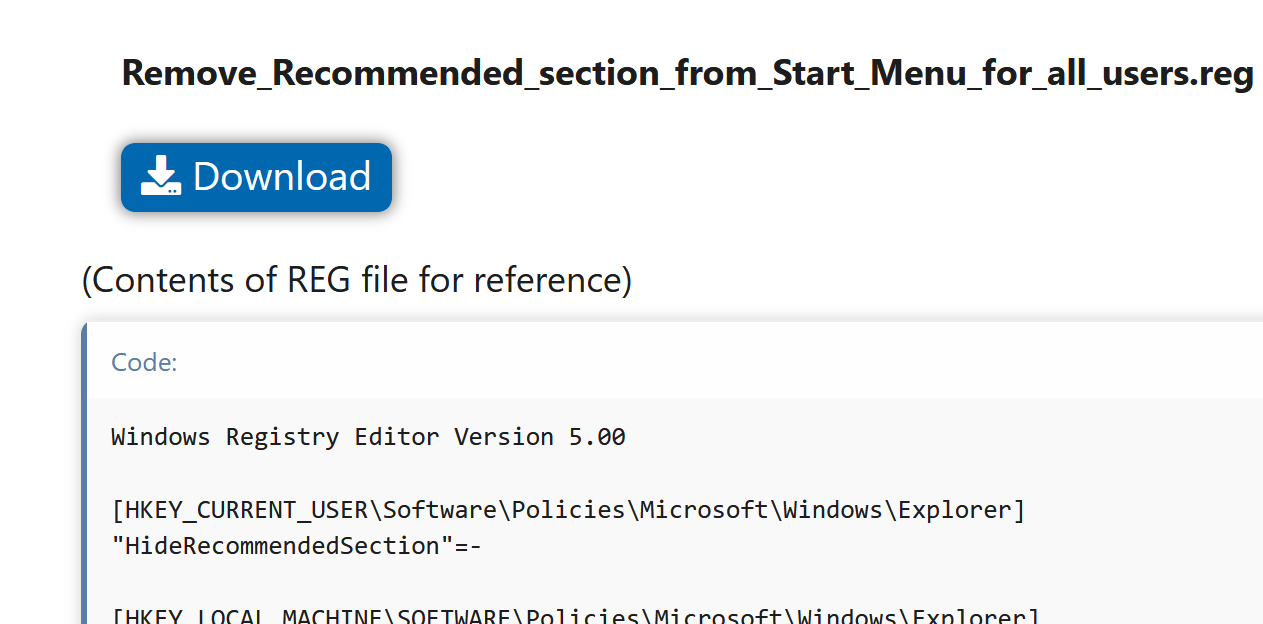This screenshot has height=624, width=1263.
Task: Click "Software" in the HKEY_CURRENT_USER path
Action: [440, 510]
